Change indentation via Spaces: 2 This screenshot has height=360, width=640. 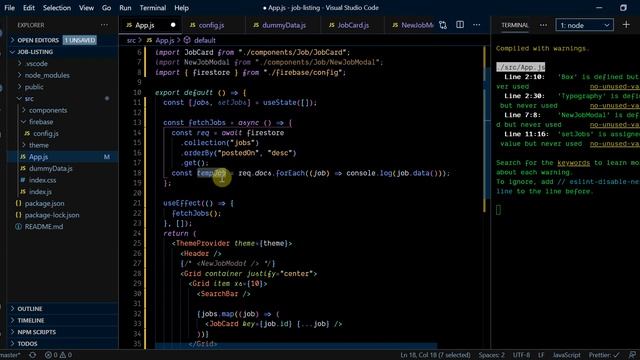(491, 355)
